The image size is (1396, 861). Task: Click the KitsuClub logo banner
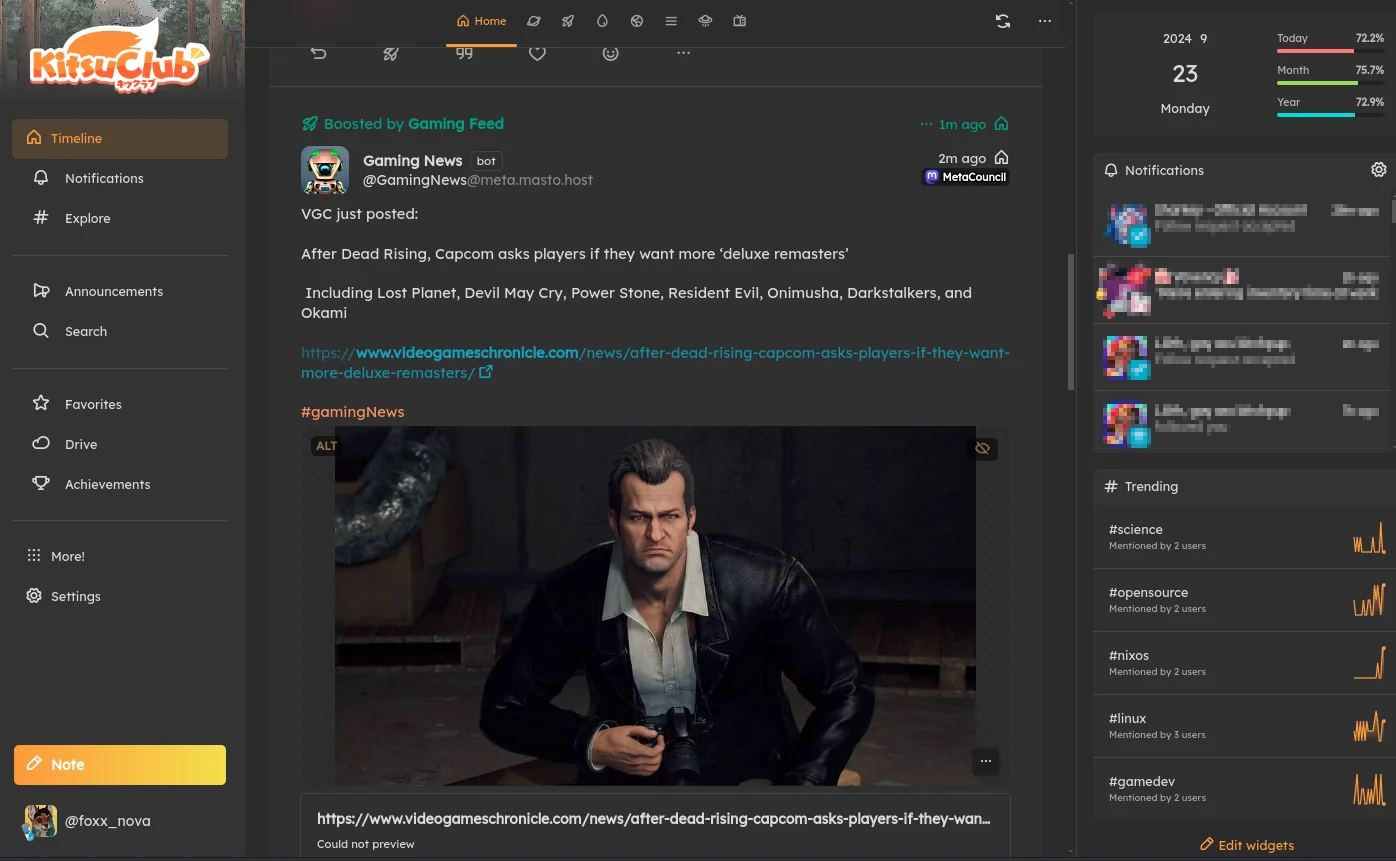tap(120, 57)
